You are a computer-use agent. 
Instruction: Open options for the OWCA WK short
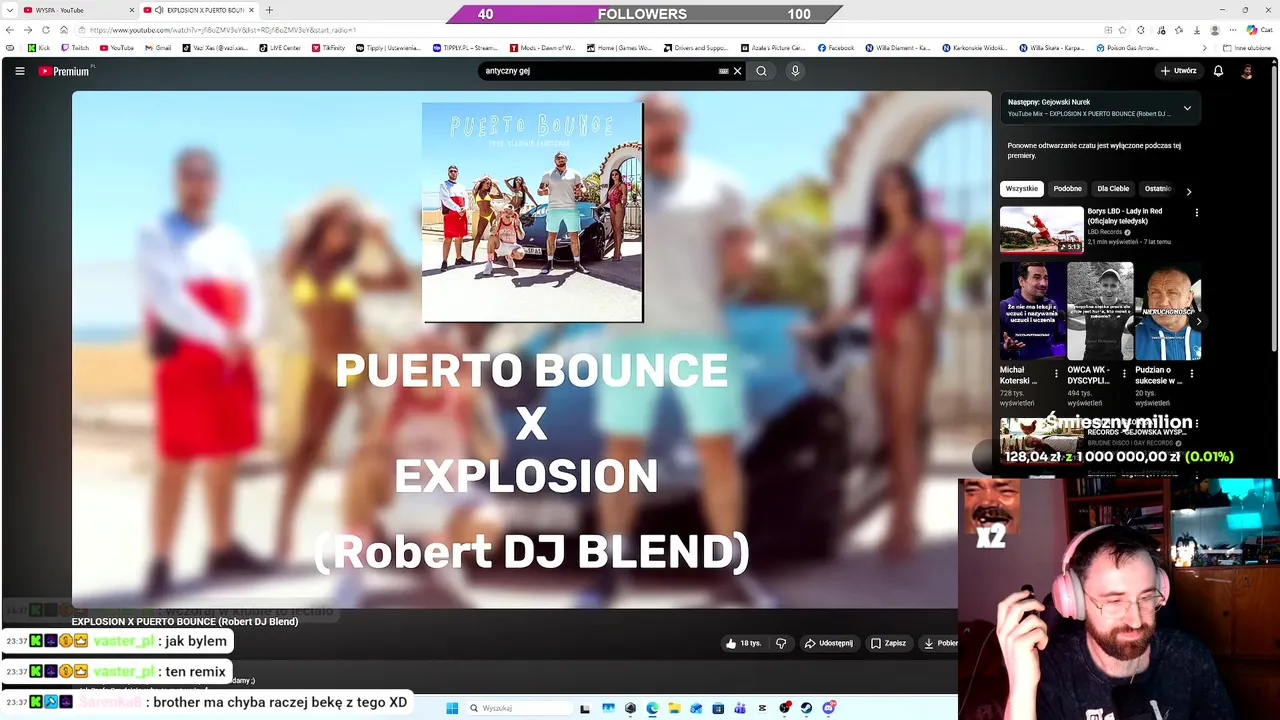tap(1124, 373)
